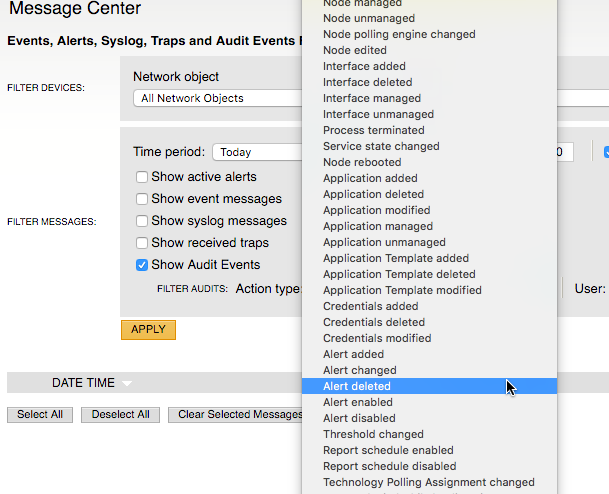Select Interface unmanaged option
The height and width of the screenshot is (494, 609).
pos(429,114)
